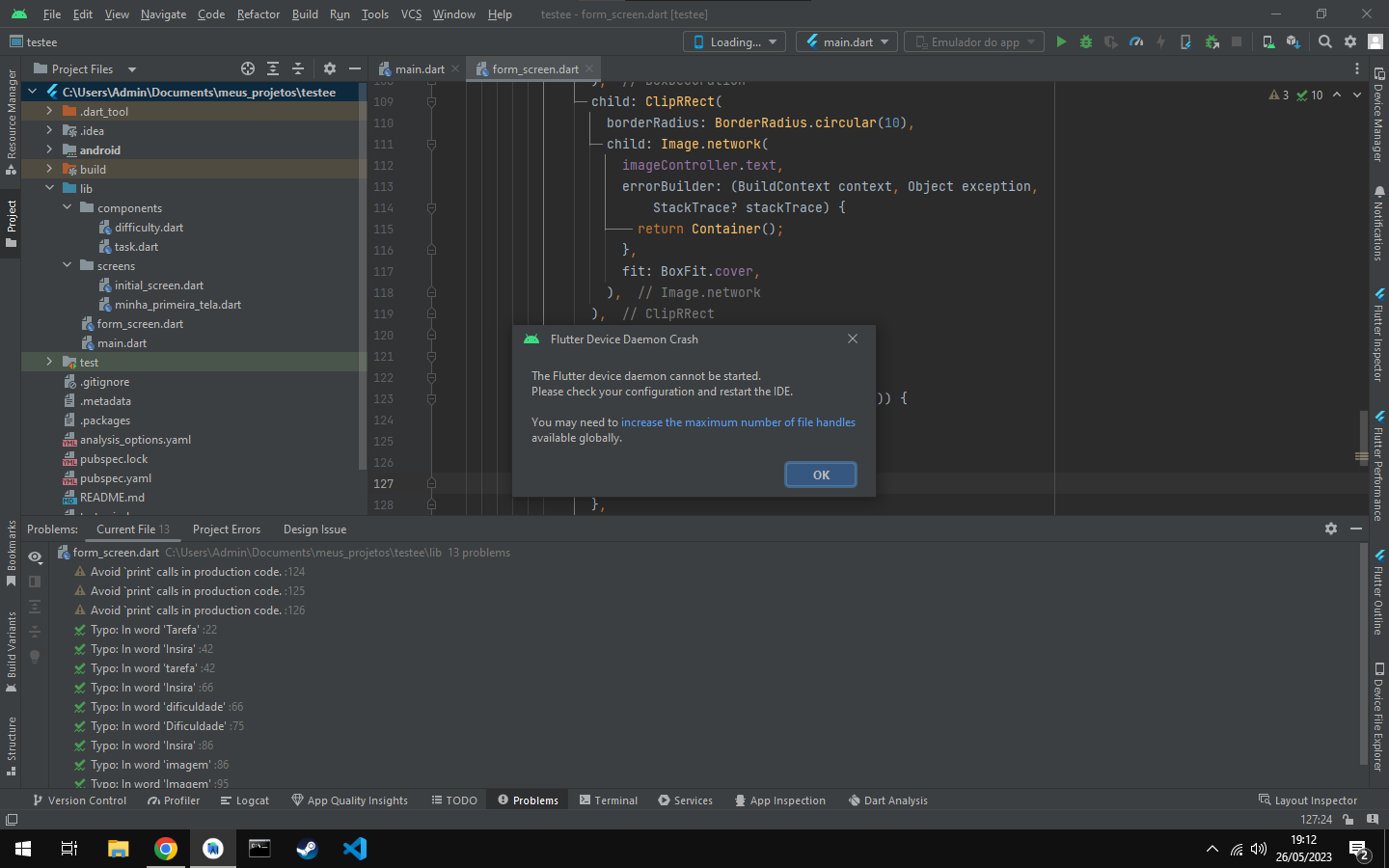The width and height of the screenshot is (1389, 868).
Task: Open Flutter Outline side panel
Action: click(1378, 592)
